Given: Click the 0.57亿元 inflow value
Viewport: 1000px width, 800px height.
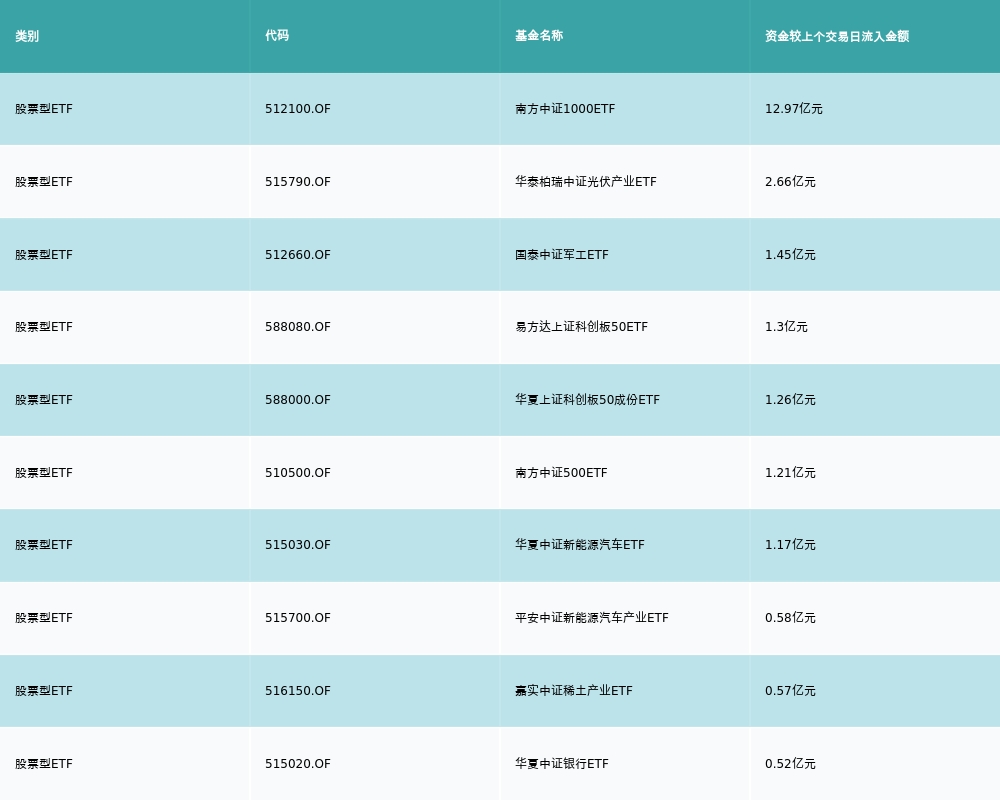Looking at the screenshot, I should pos(790,691).
